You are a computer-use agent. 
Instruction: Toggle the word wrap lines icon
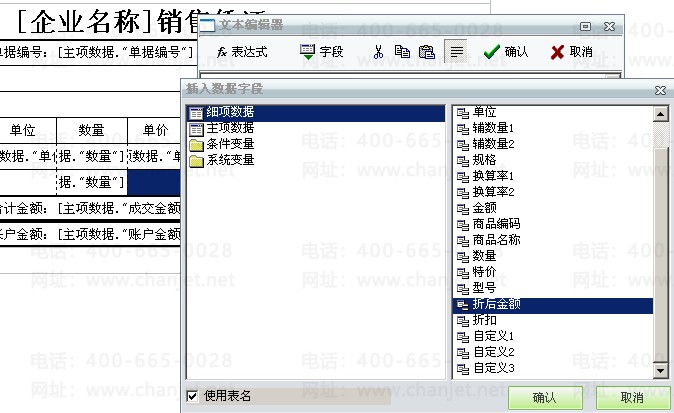coord(456,51)
